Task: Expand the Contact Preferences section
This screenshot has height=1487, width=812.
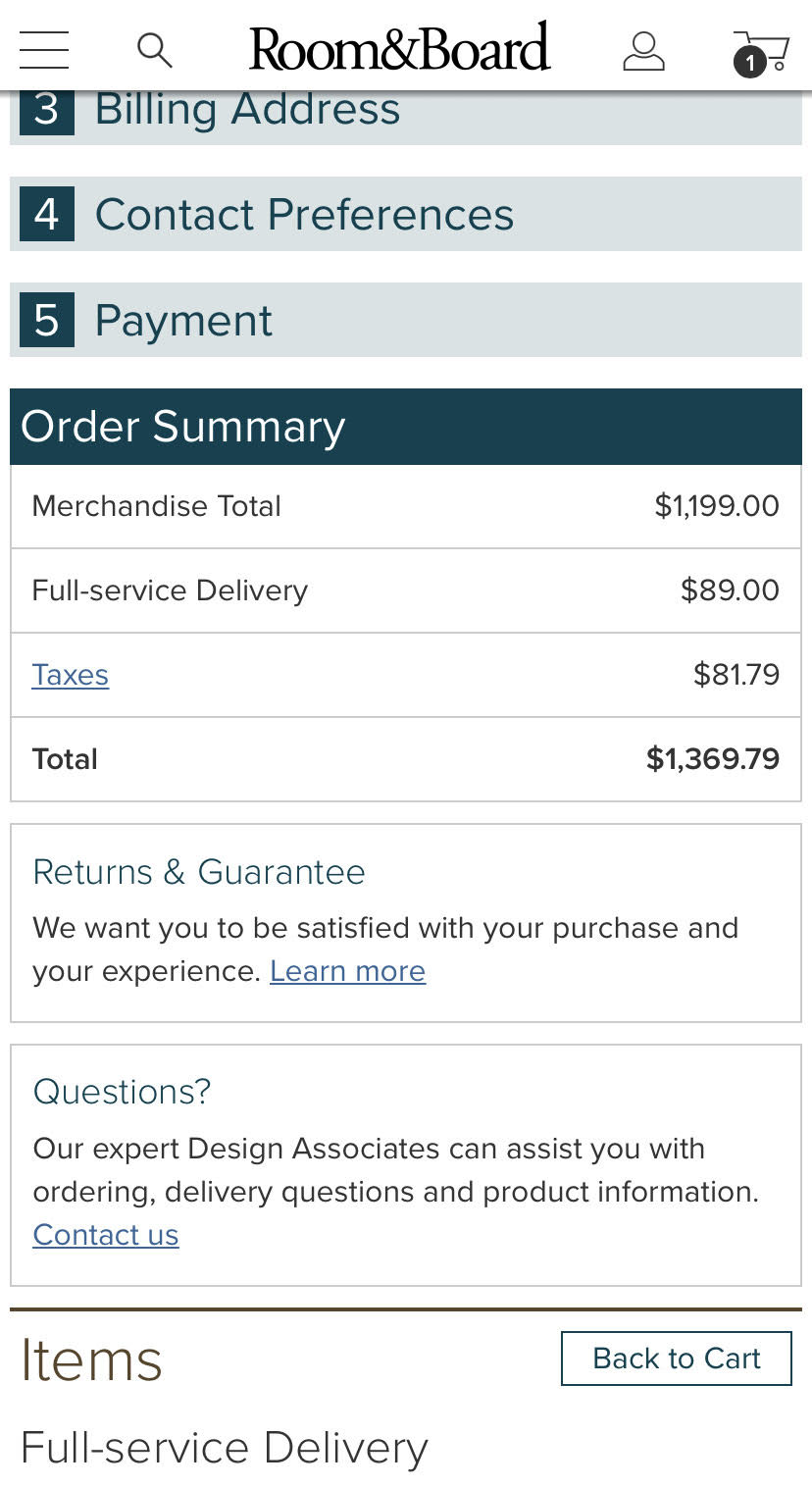Action: click(304, 215)
